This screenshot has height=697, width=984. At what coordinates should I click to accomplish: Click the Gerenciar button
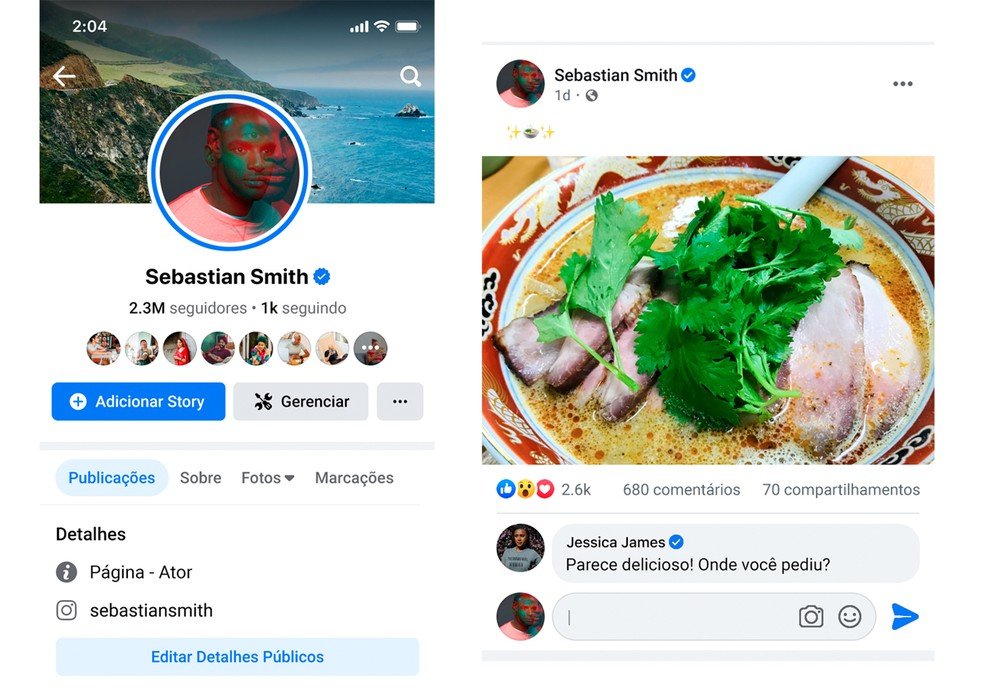(301, 402)
